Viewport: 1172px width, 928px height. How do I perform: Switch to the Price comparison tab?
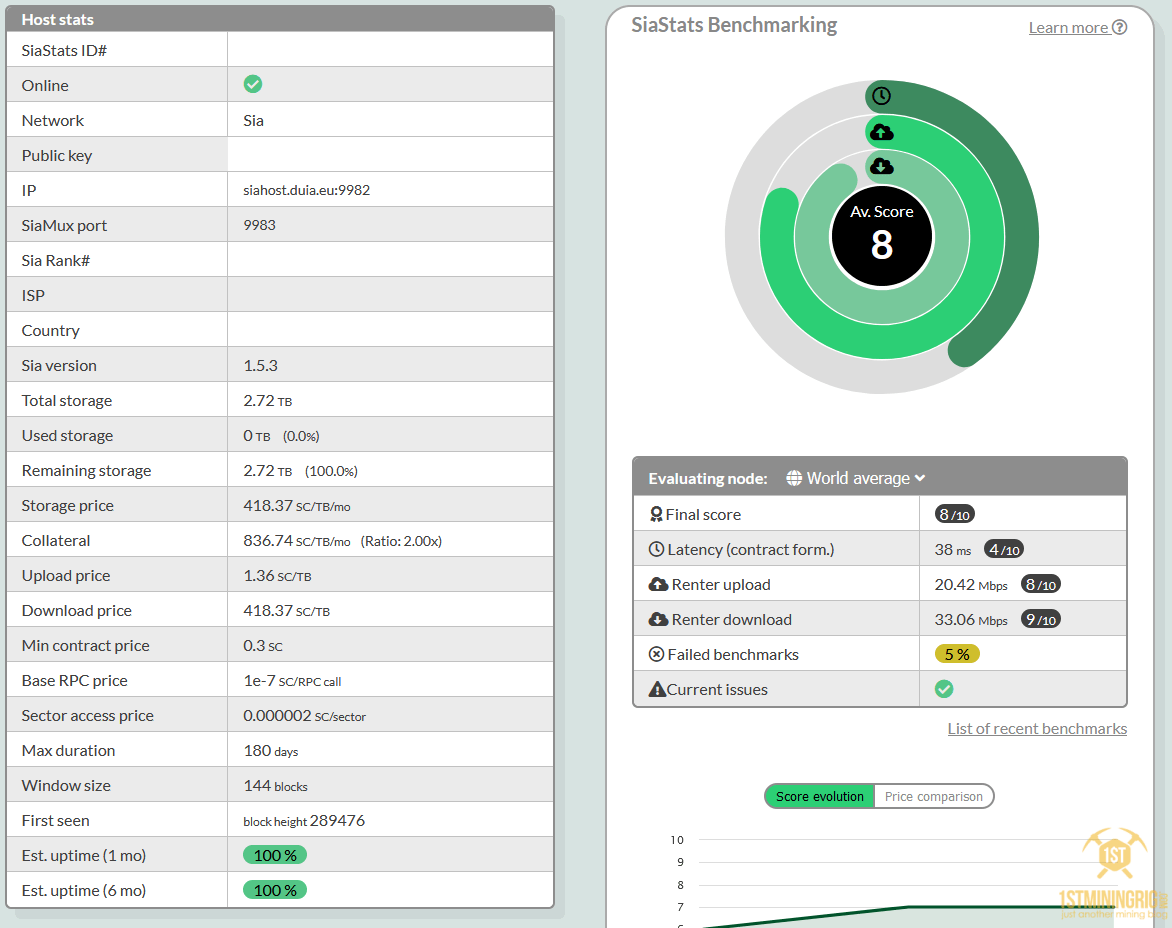point(934,796)
